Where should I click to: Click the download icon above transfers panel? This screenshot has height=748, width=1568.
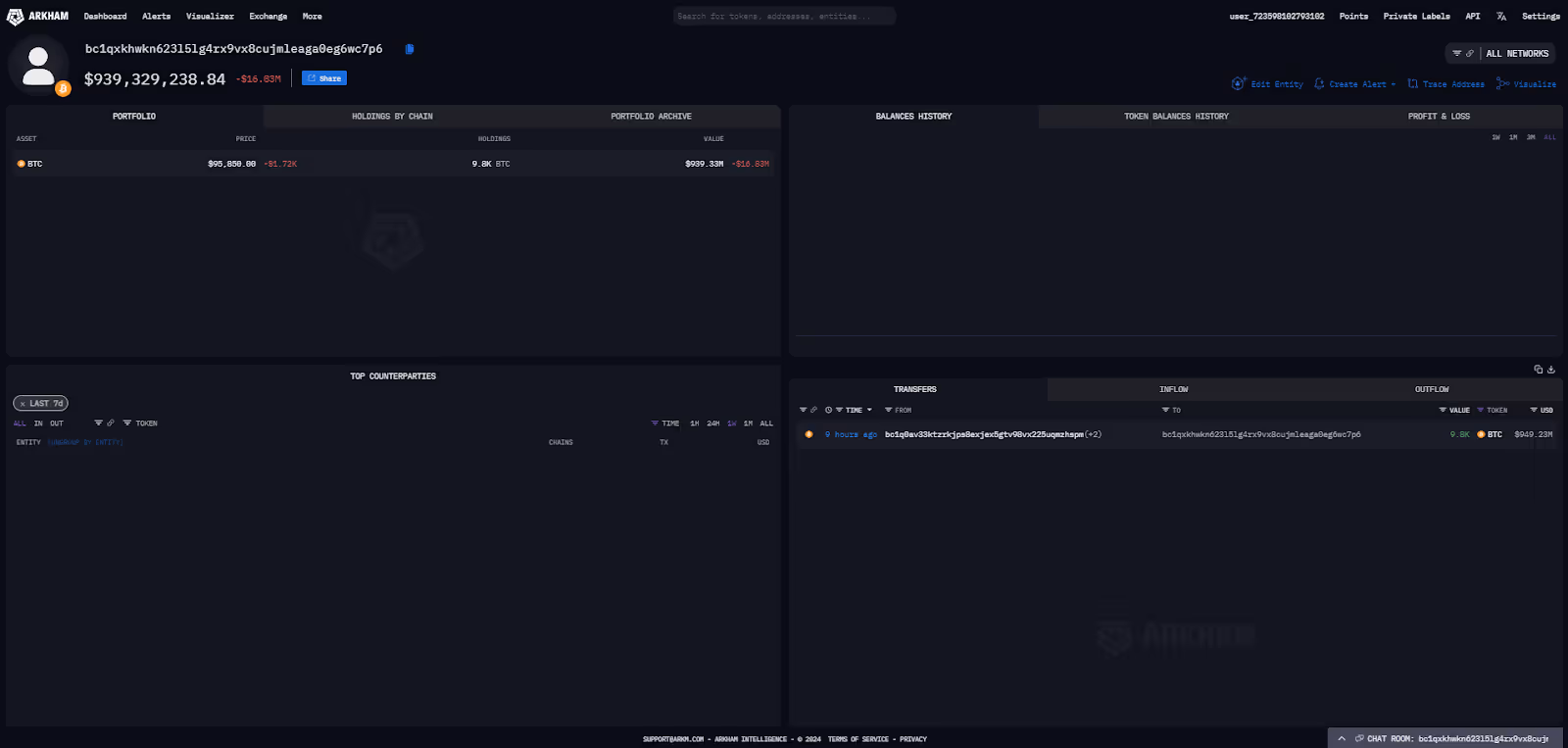point(1551,370)
